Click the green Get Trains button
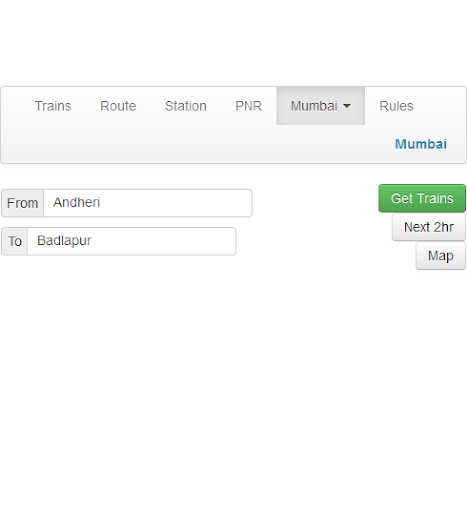This screenshot has height=512, width=467. point(422,198)
